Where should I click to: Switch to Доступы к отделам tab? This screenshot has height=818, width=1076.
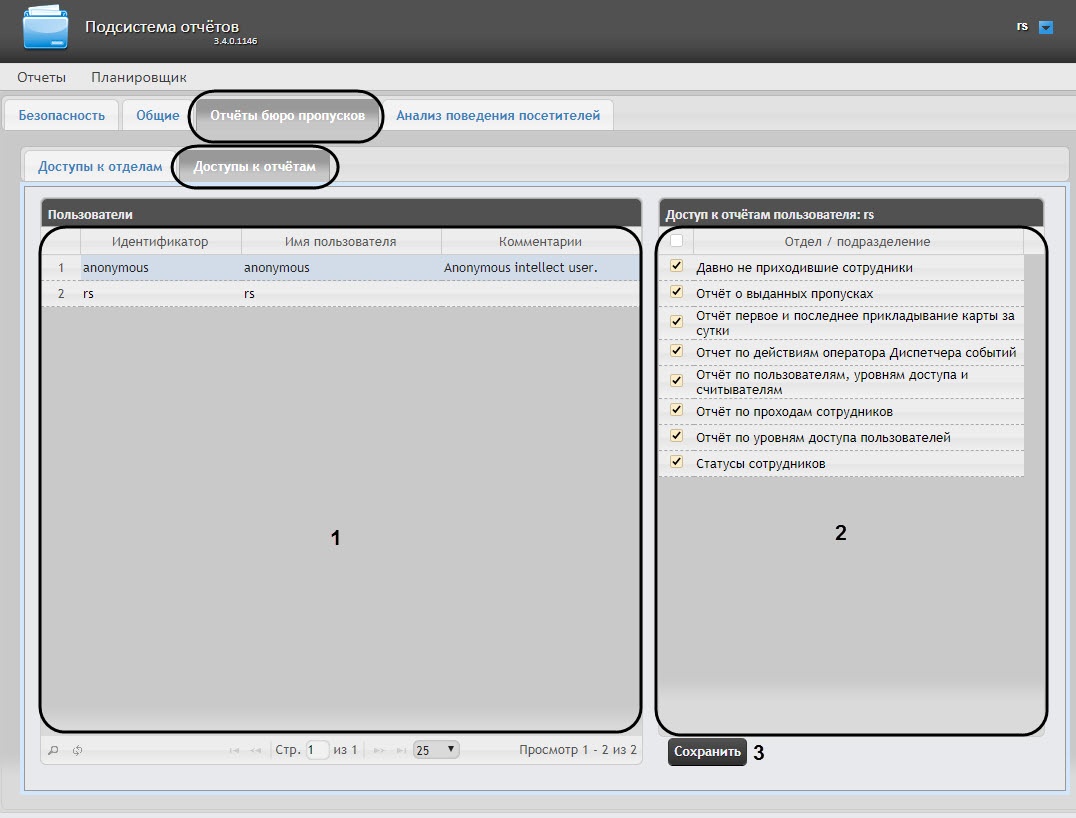[100, 167]
